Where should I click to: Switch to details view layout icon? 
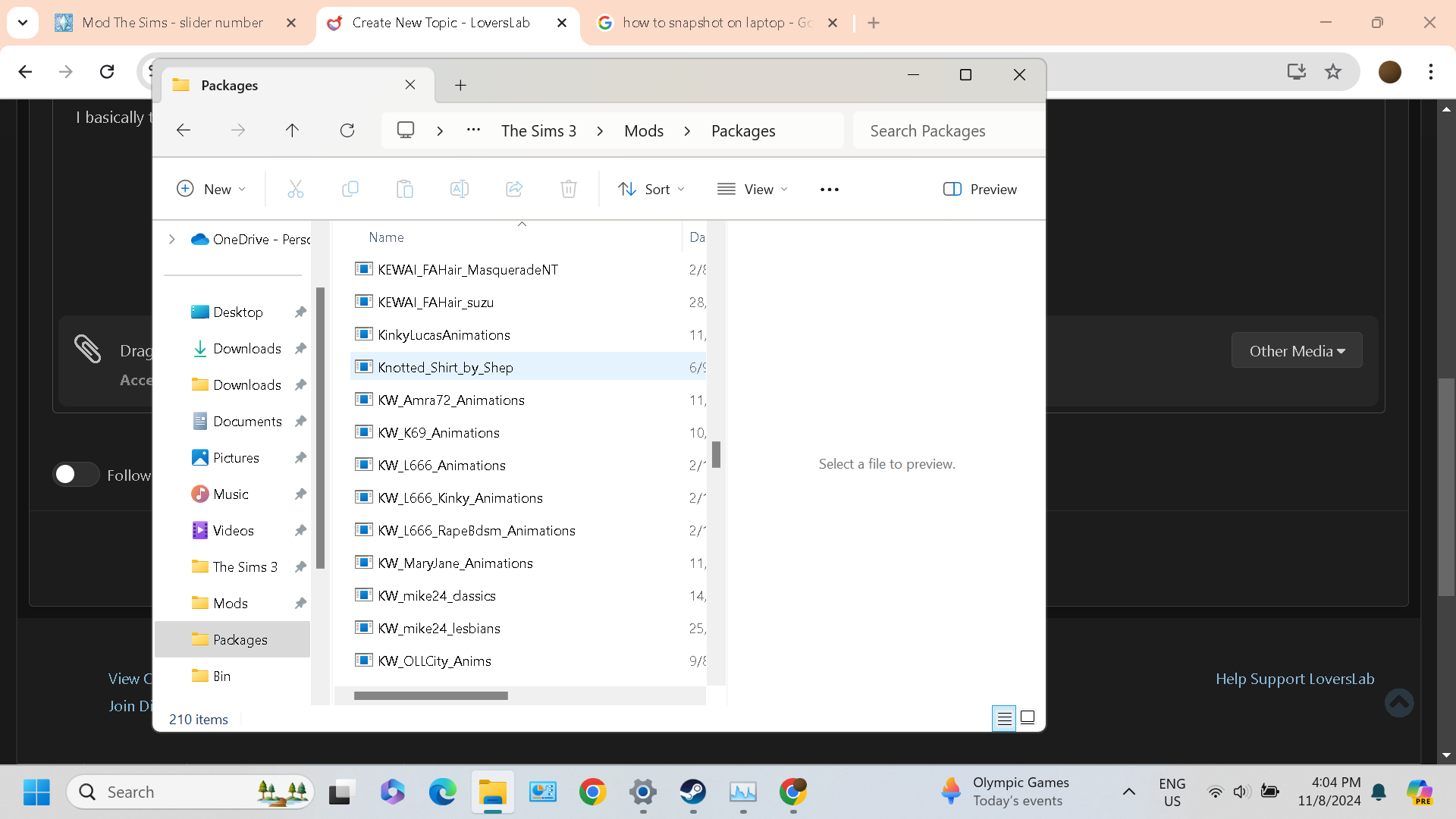pos(1004,717)
